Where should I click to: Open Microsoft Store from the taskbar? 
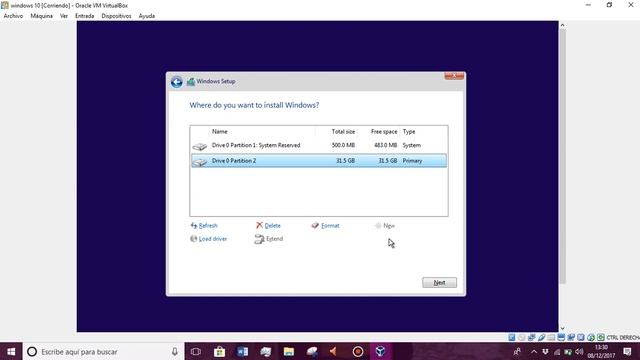(219, 351)
